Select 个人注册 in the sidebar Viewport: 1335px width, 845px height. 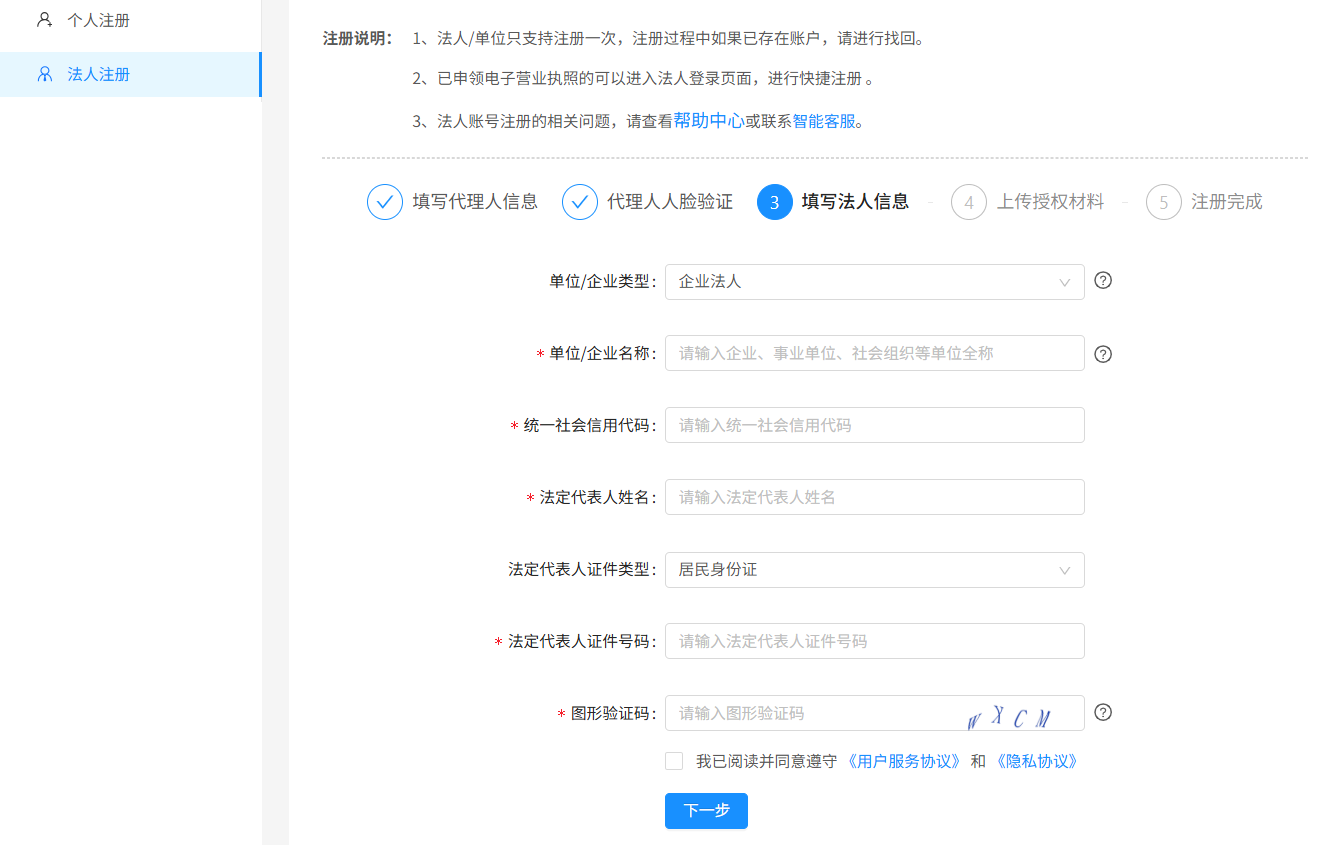coord(98,20)
